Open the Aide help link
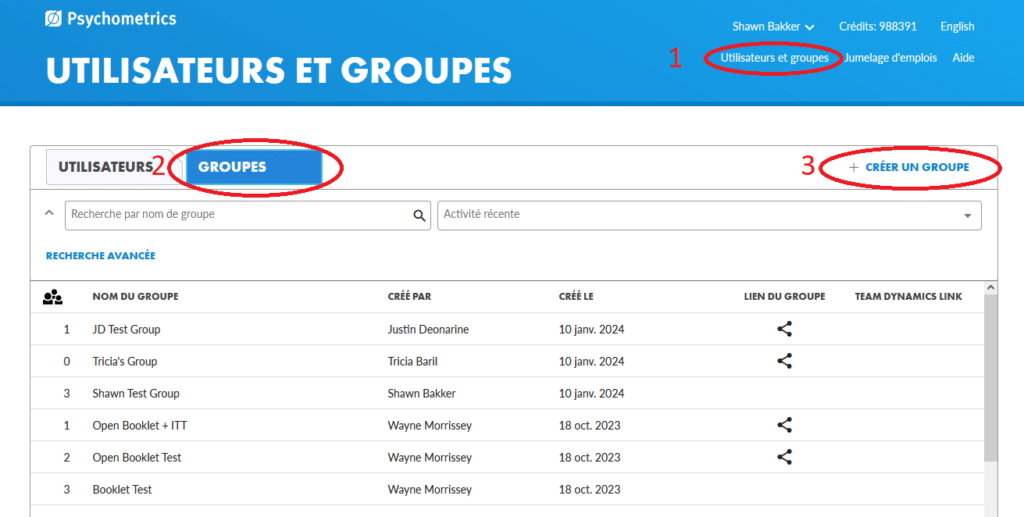Screen dimensions: 1024x517 pyautogui.click(x=963, y=58)
